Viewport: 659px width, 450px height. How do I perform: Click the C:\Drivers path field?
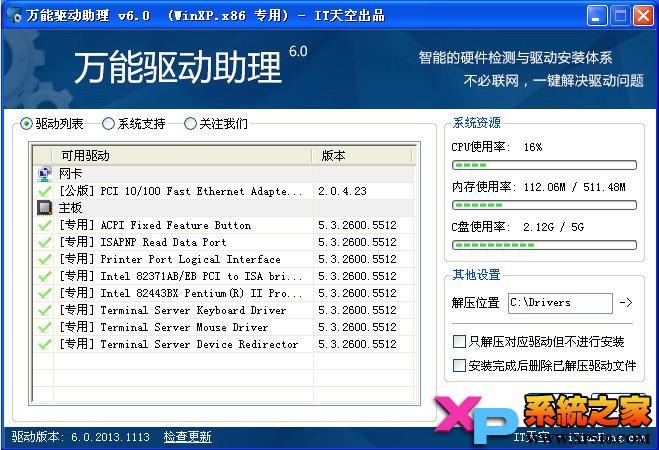pos(560,303)
